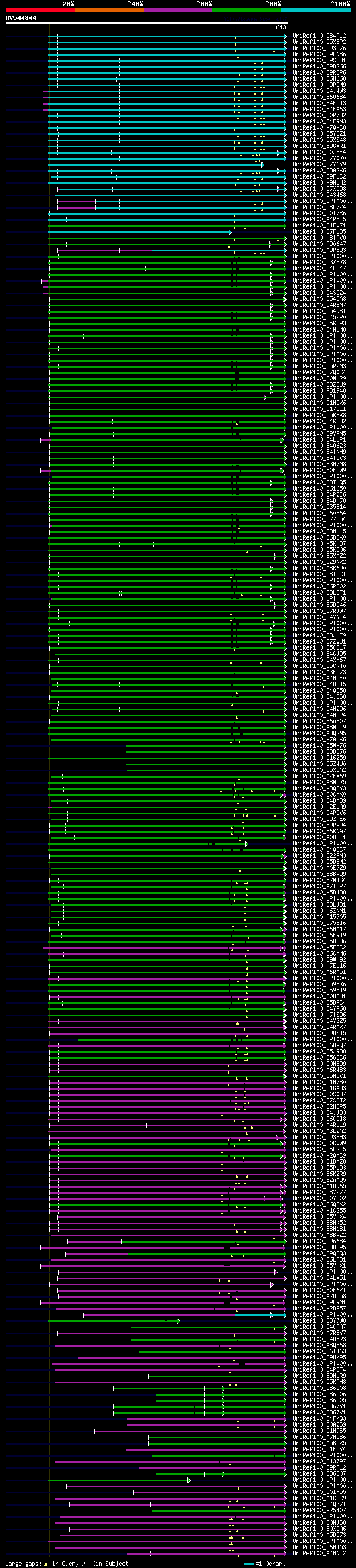This screenshot has width=356, height=1568.
Task: Click the UniRef100_Q4CRA7 entry
Action: pyautogui.click(x=319, y=1327)
